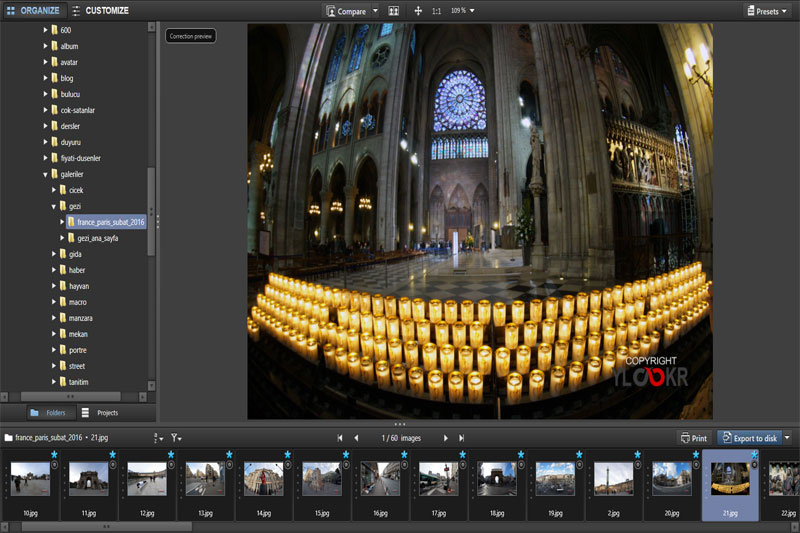Open the image filter funnel menu
Screen dimensions: 800x533
point(176,438)
